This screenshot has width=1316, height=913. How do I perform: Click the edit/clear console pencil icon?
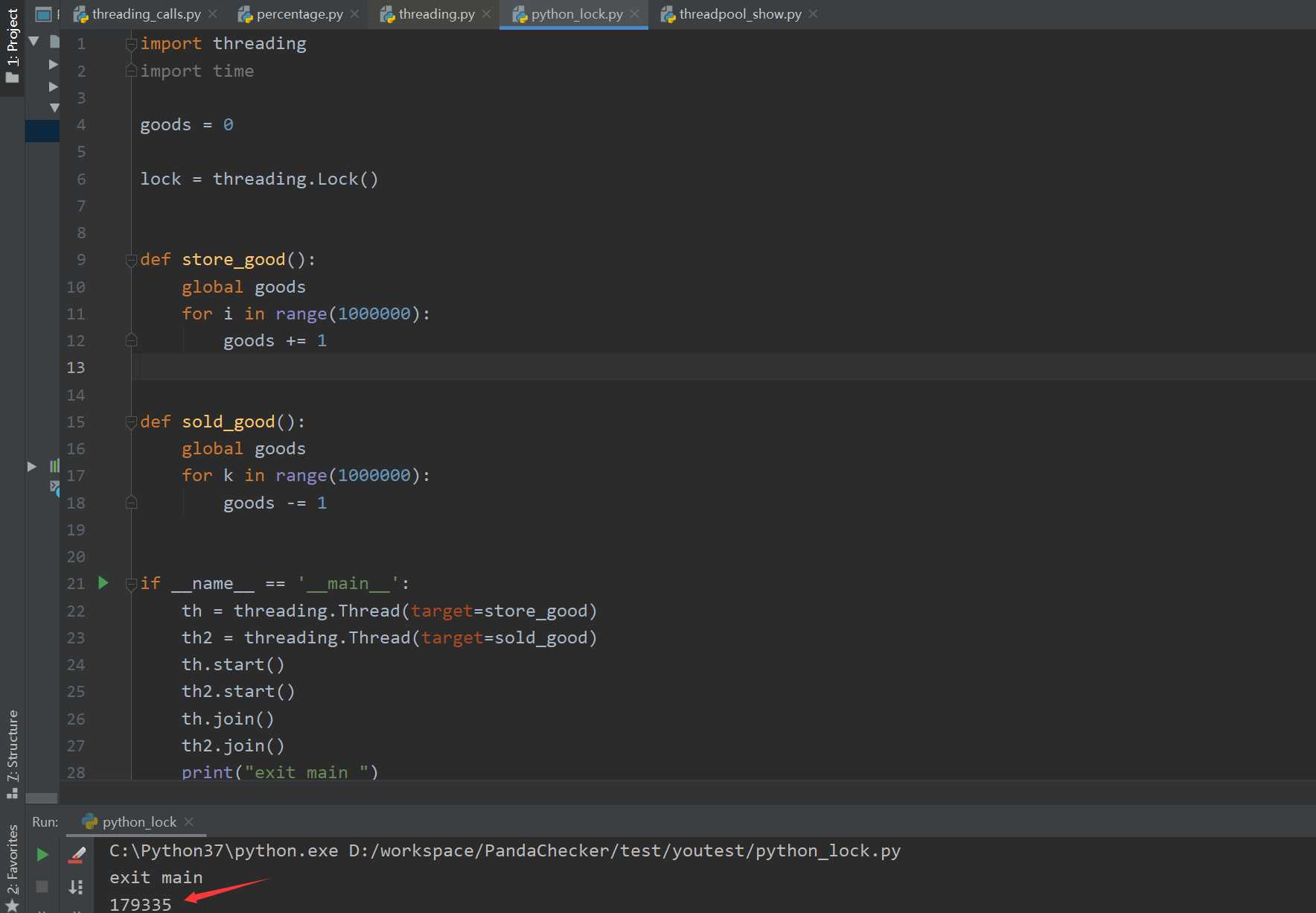(x=77, y=855)
